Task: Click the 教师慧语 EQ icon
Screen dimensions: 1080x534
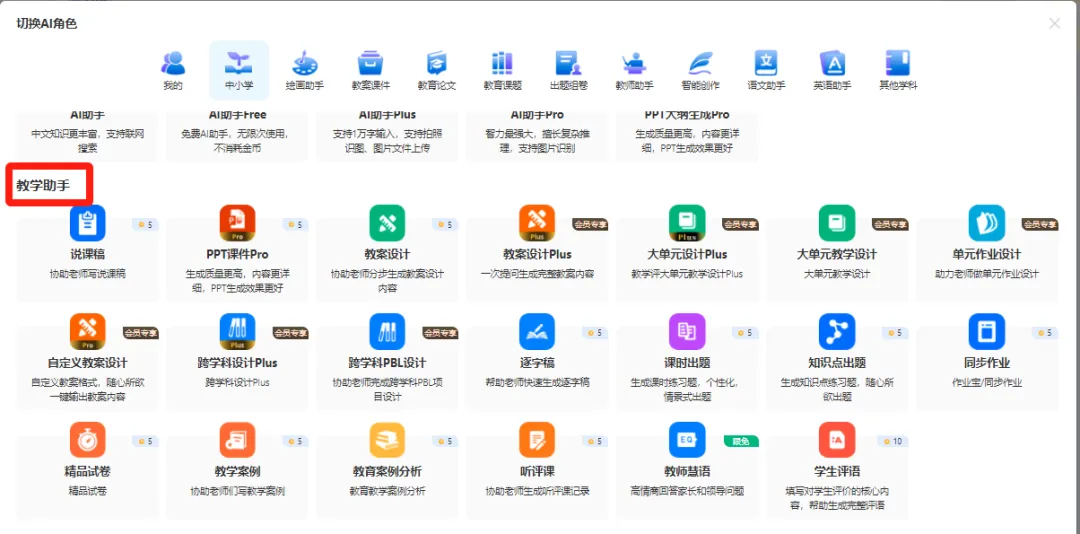Action: pos(687,440)
